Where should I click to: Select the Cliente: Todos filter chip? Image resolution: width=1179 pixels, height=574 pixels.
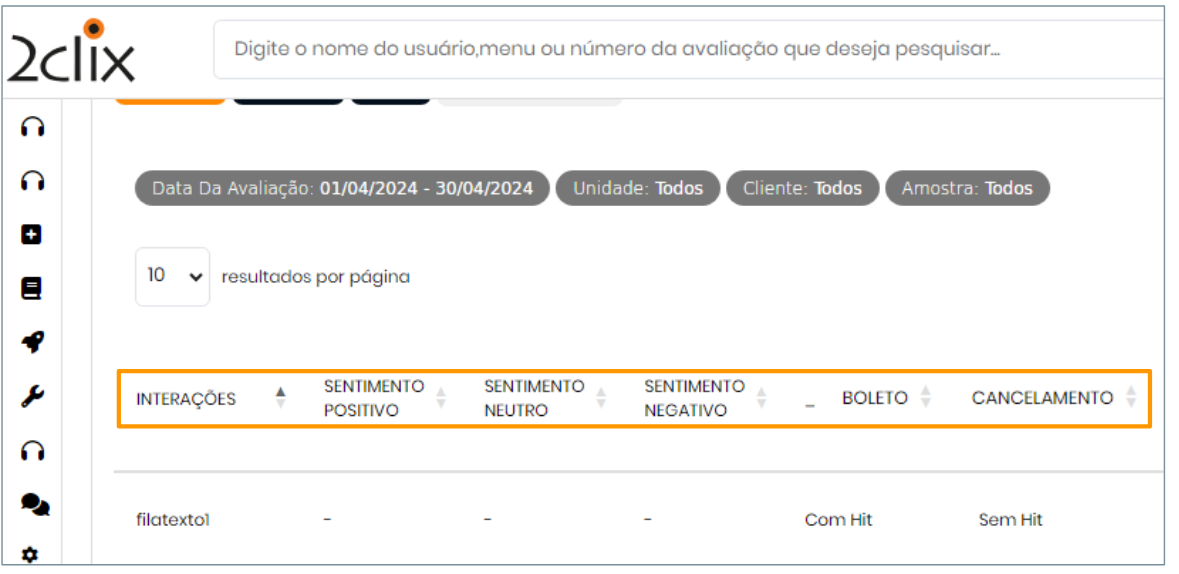pos(802,188)
